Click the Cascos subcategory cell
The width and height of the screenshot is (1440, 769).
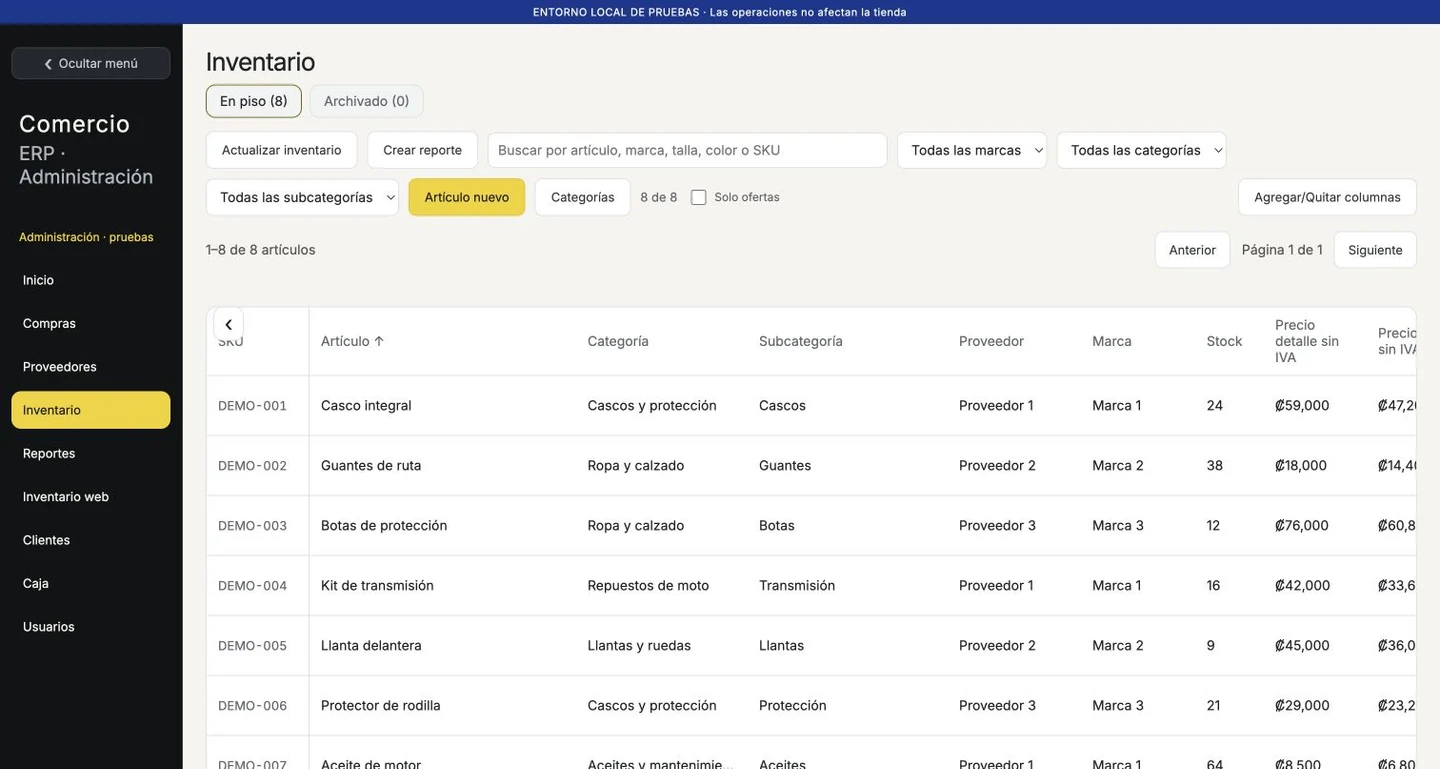pyautogui.click(x=782, y=405)
